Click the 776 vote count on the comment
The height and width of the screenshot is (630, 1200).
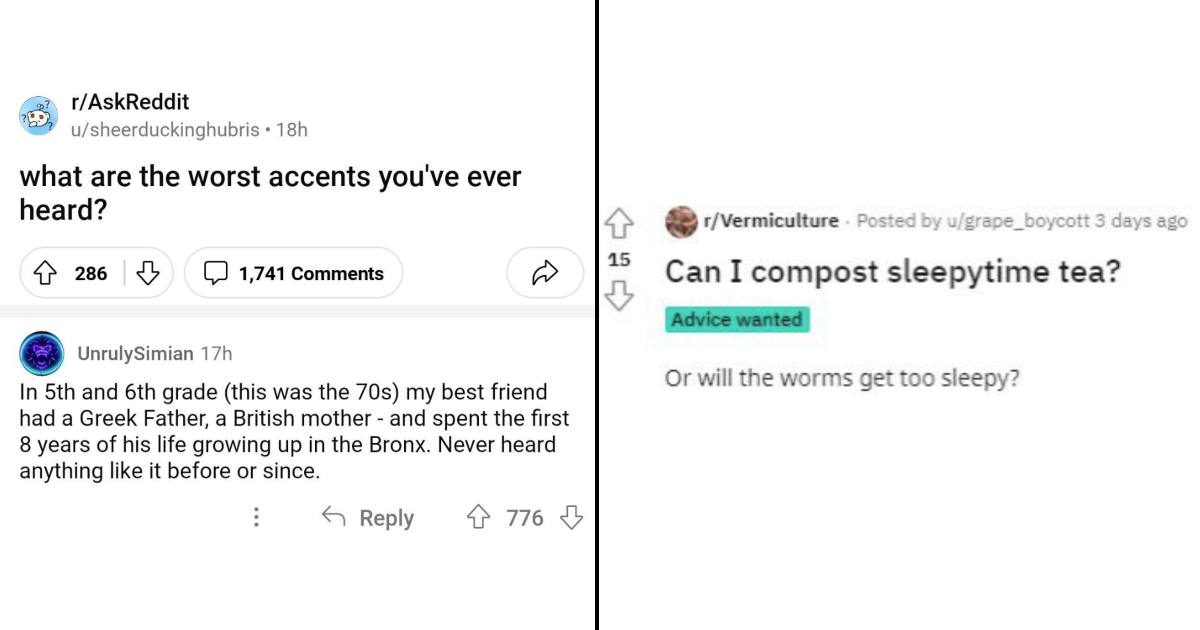tap(524, 517)
